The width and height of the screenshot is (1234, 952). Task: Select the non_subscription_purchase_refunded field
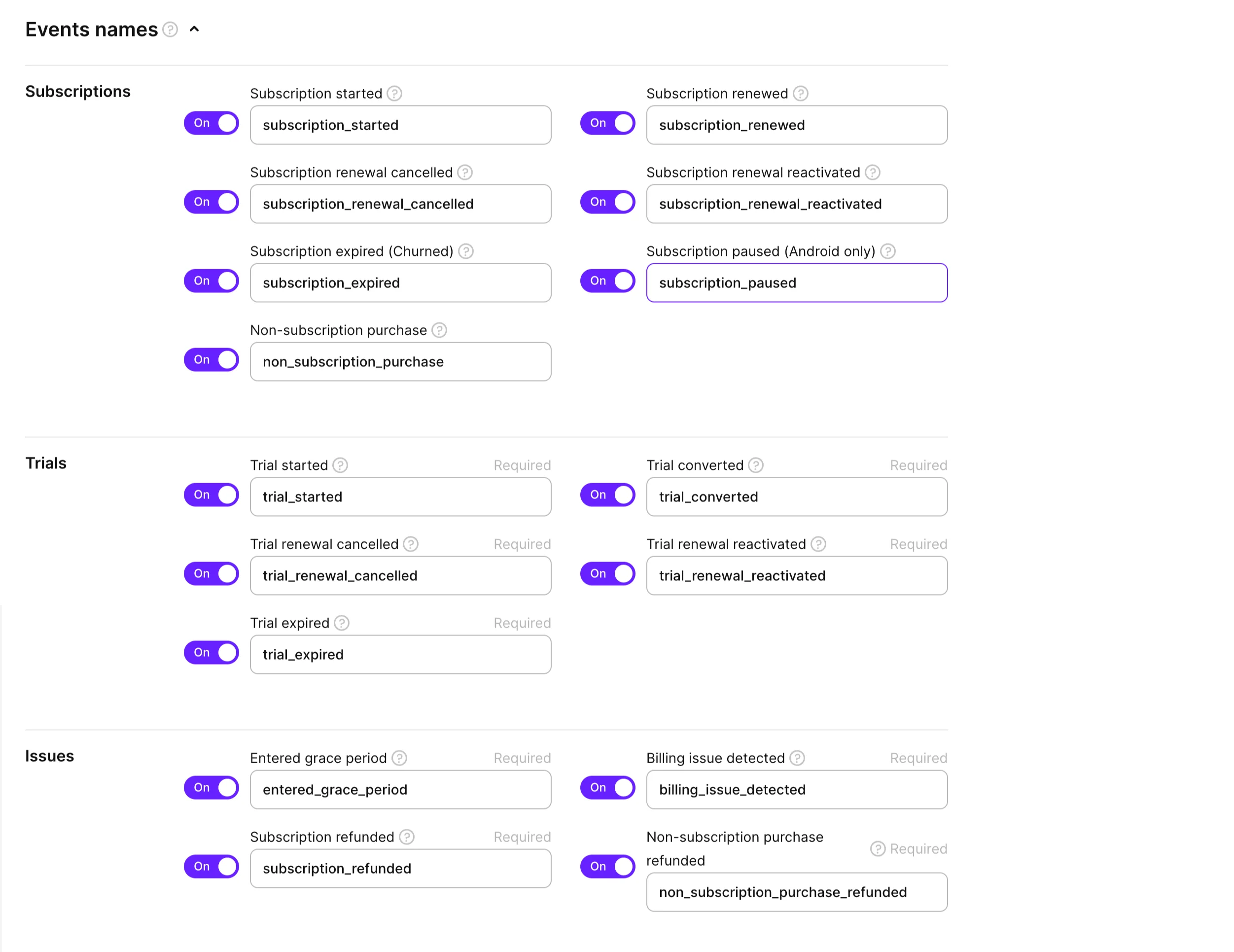pyautogui.click(x=796, y=892)
